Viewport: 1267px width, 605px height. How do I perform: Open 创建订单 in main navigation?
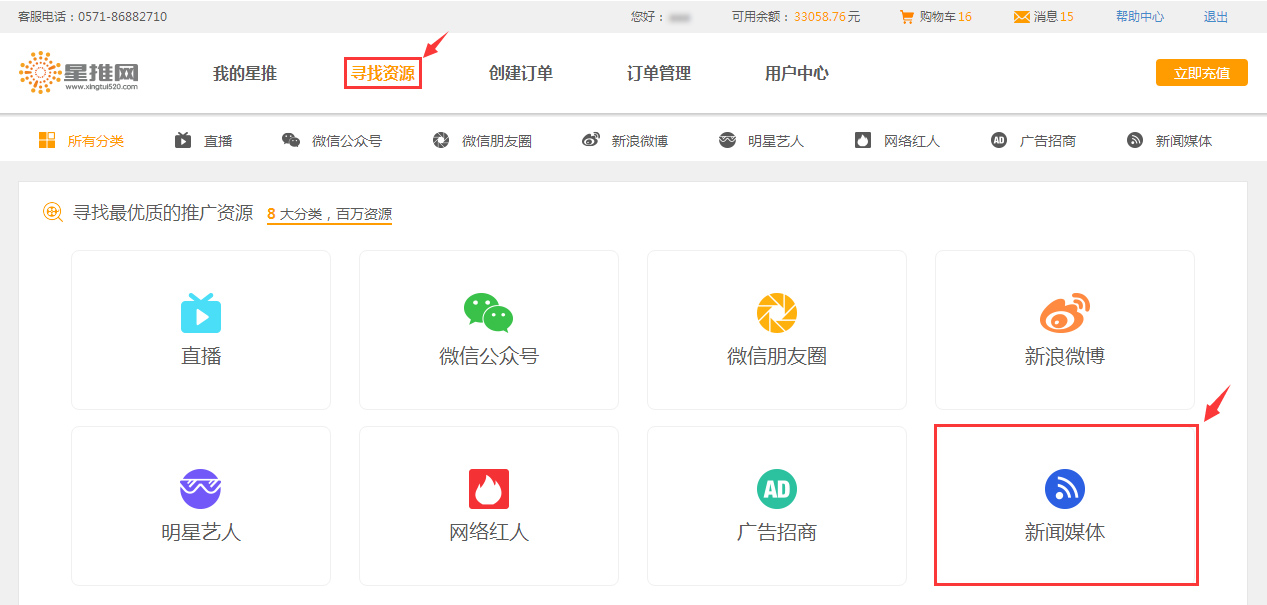[521, 73]
